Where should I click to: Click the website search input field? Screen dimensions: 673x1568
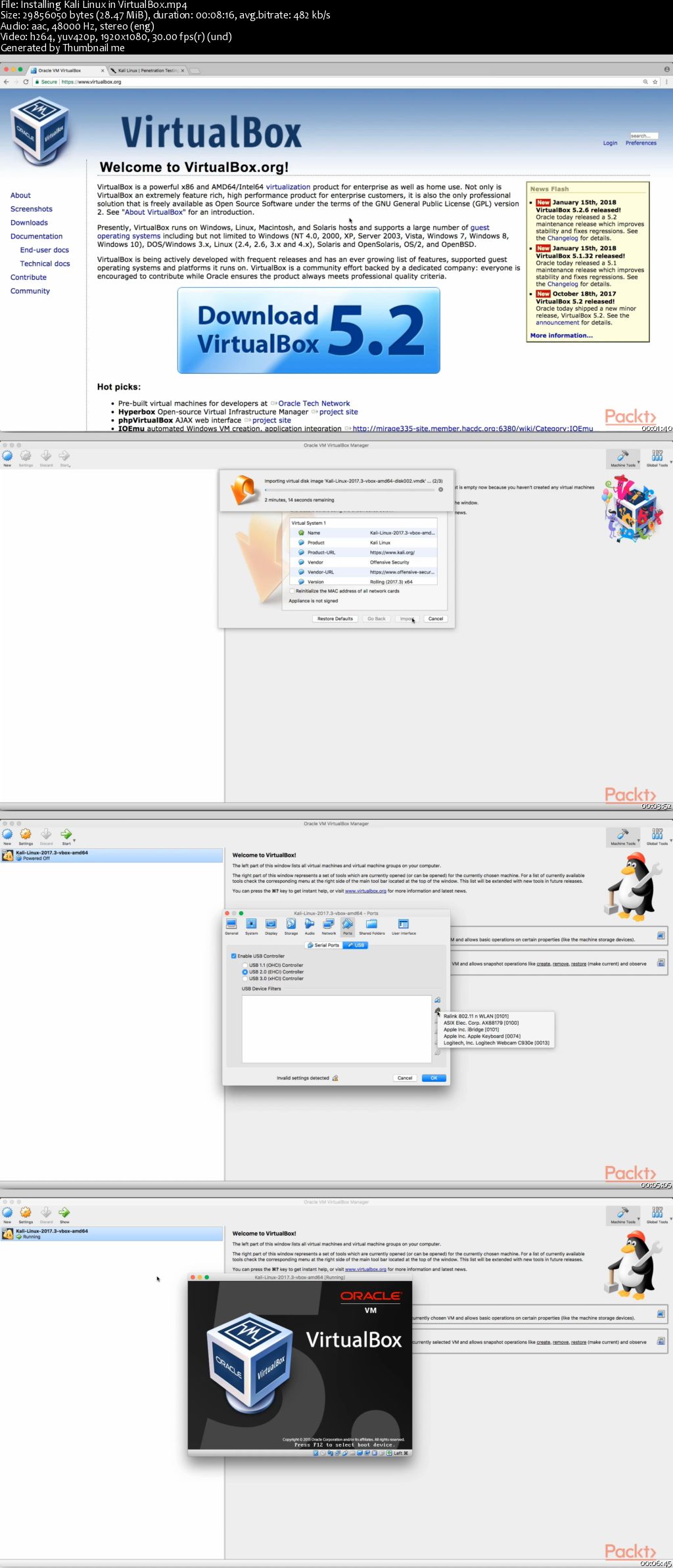coord(643,136)
